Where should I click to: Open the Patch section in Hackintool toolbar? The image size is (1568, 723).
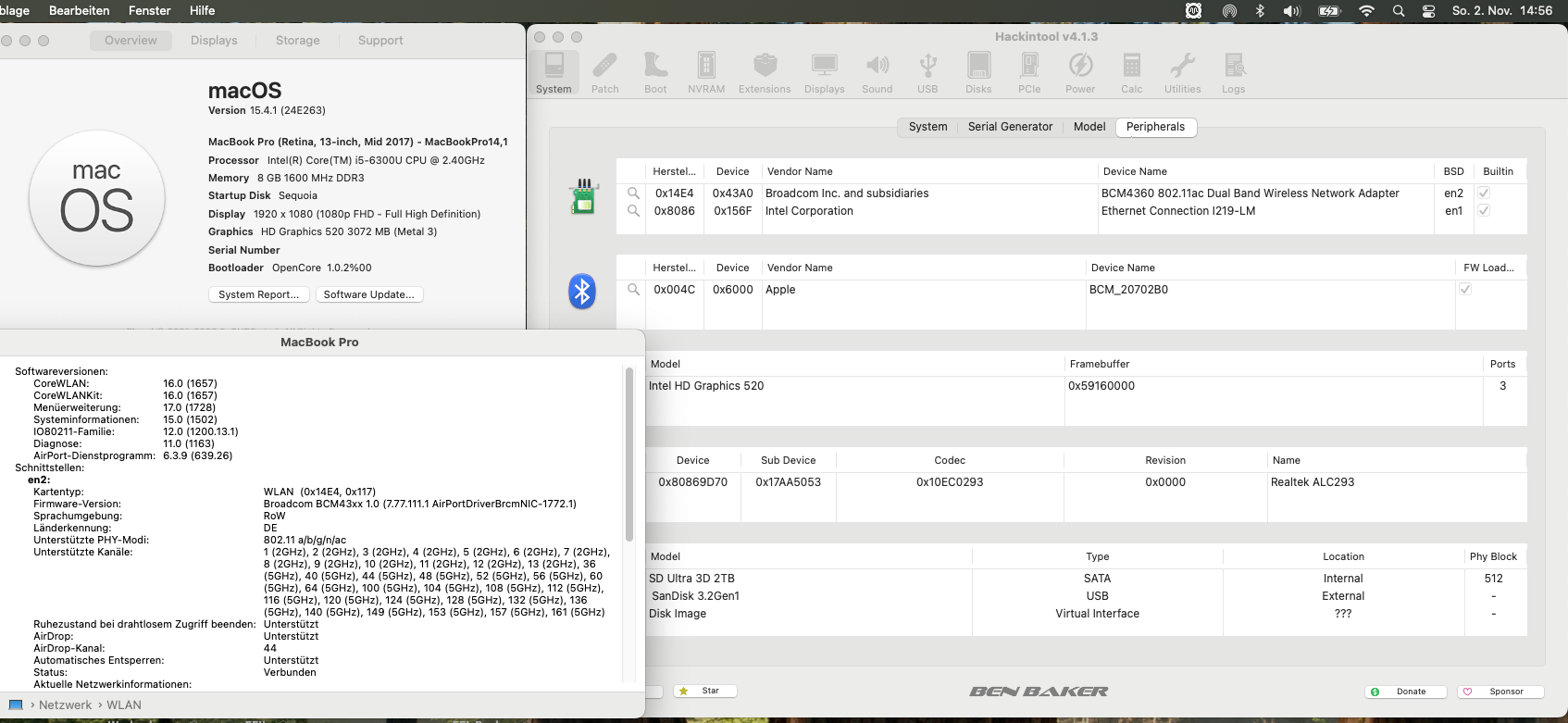coord(604,72)
